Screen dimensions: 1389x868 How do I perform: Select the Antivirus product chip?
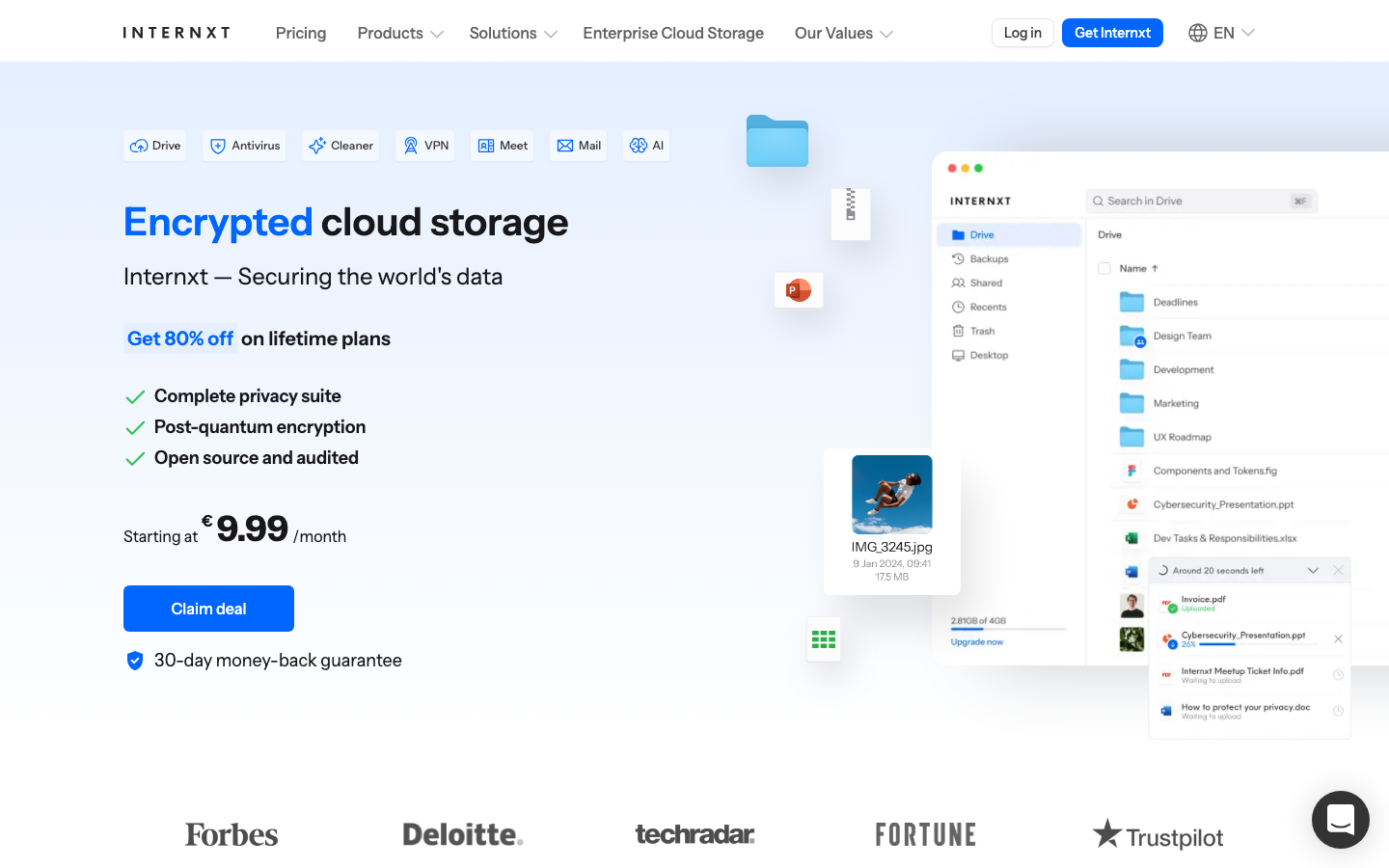(245, 146)
